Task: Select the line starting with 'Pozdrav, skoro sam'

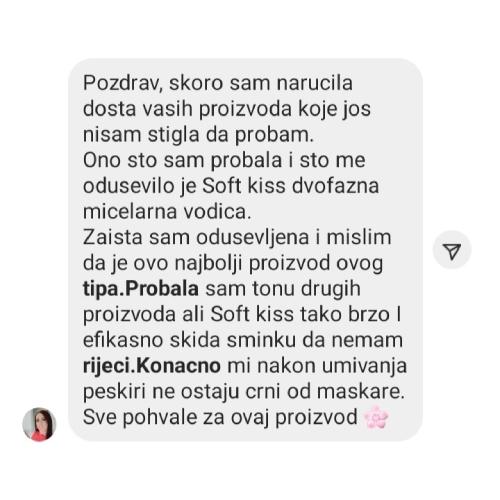Action: [218, 83]
